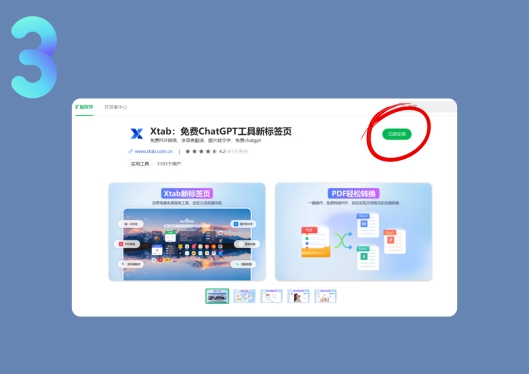Click the five-star rating
The width and height of the screenshot is (529, 374).
tap(201, 151)
